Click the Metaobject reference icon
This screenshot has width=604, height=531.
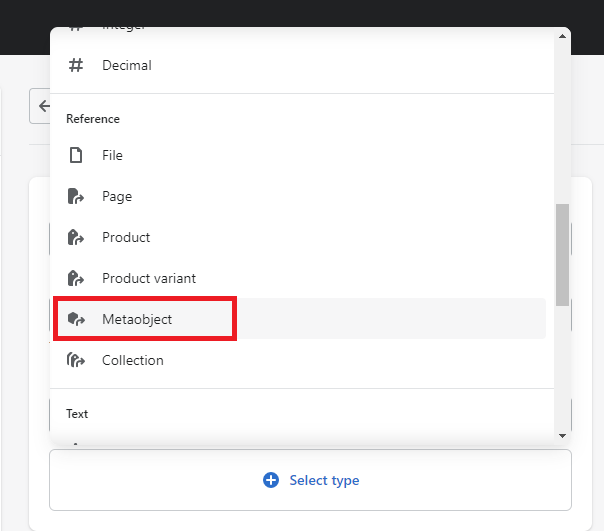76,319
